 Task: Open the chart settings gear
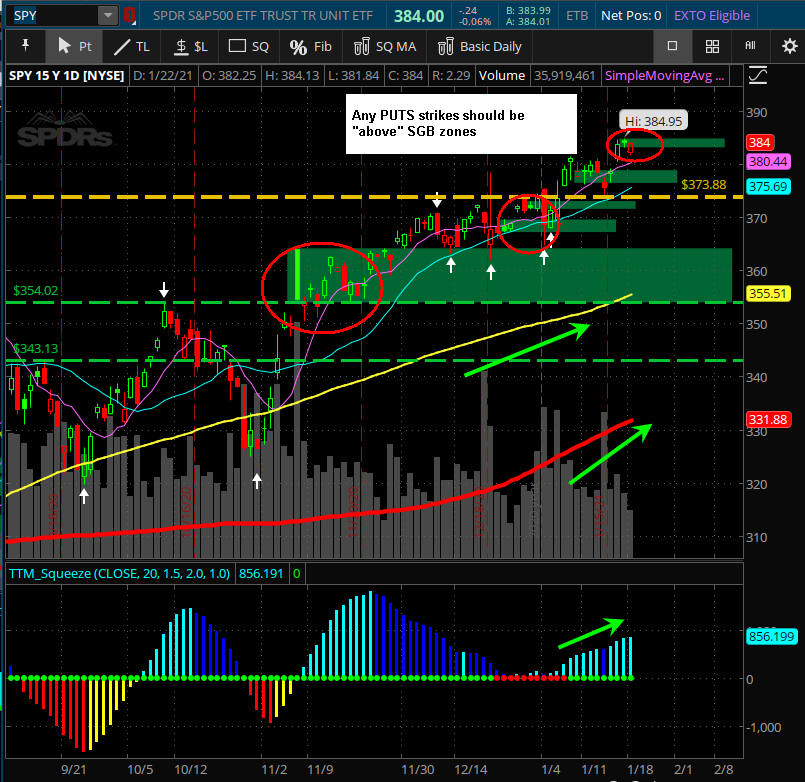click(x=788, y=46)
